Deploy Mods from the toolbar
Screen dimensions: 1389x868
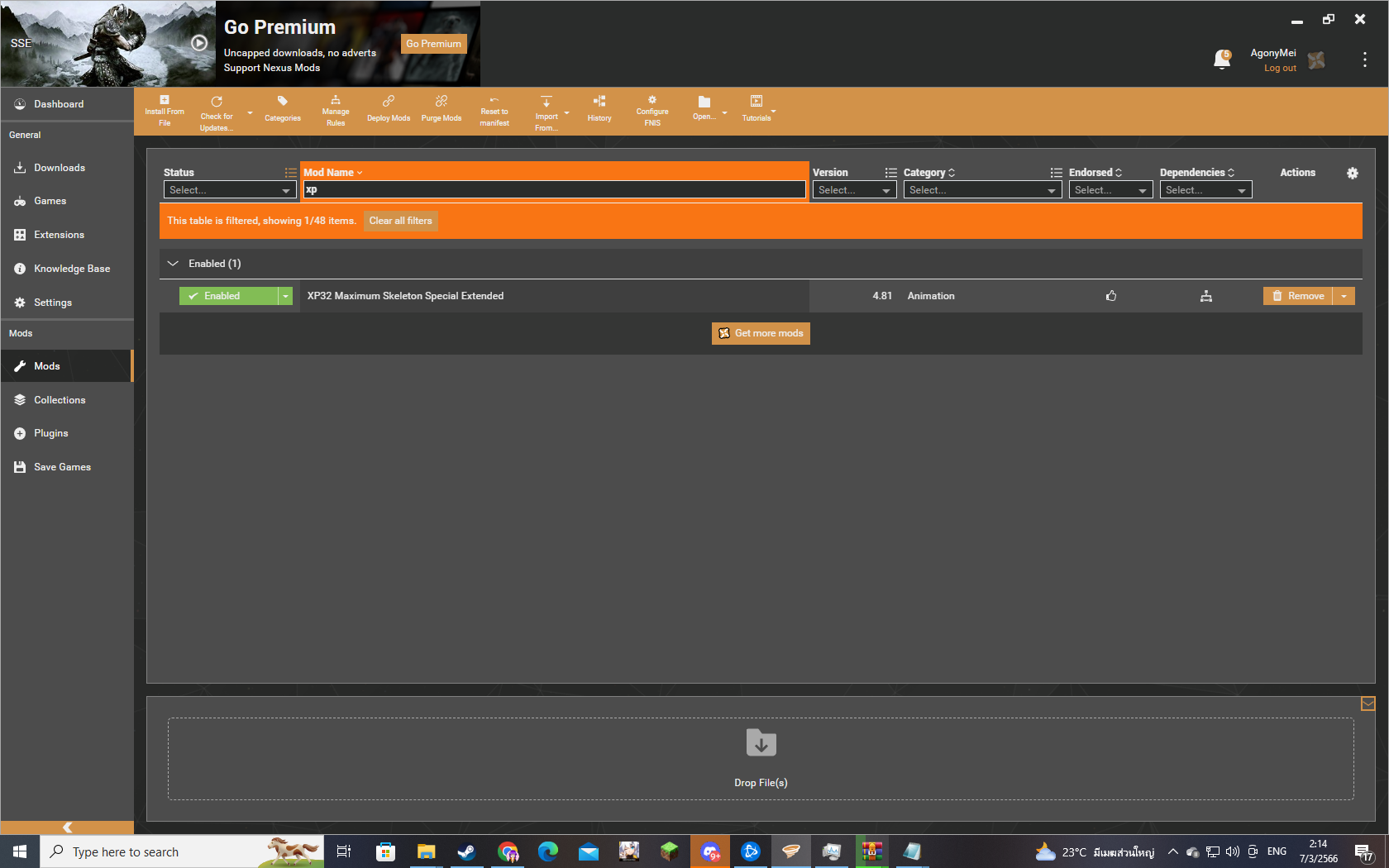(x=389, y=109)
